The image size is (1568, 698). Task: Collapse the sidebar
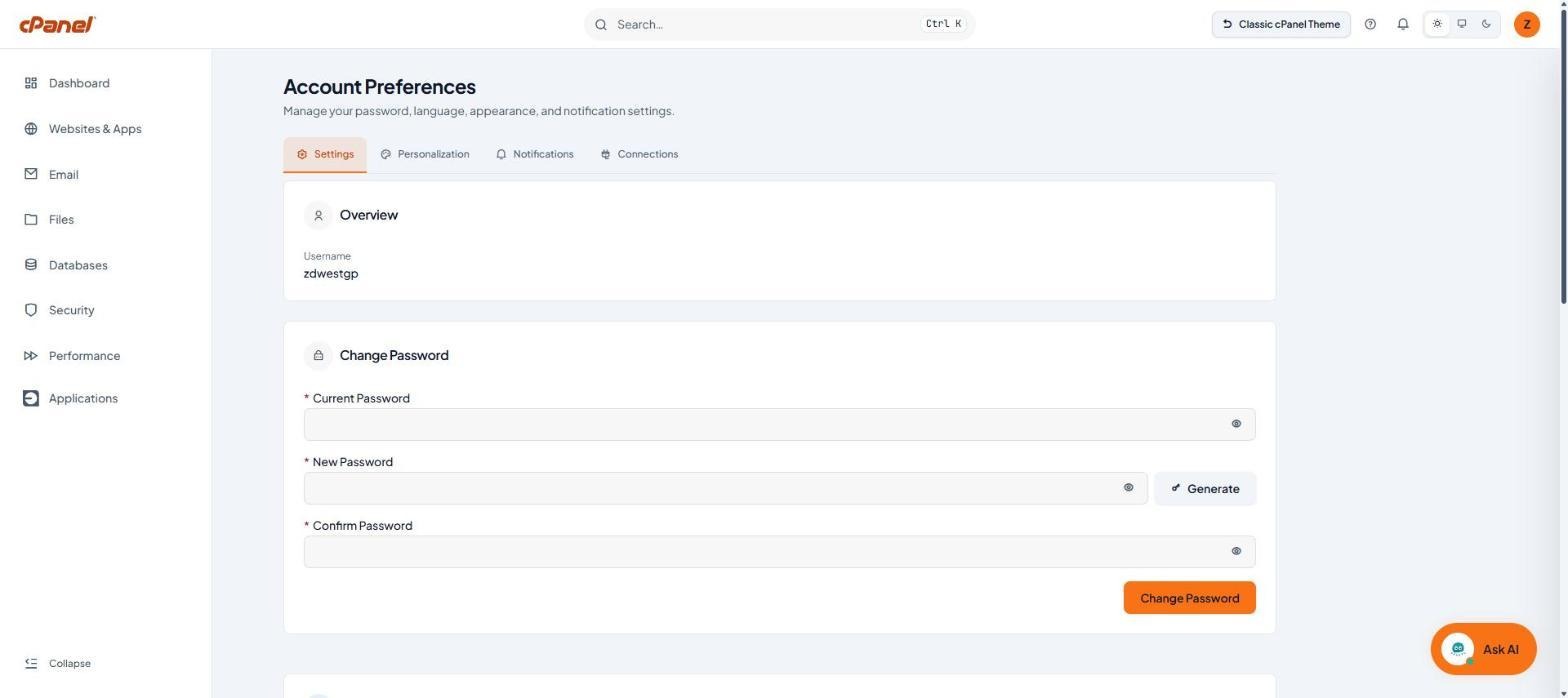pos(58,664)
